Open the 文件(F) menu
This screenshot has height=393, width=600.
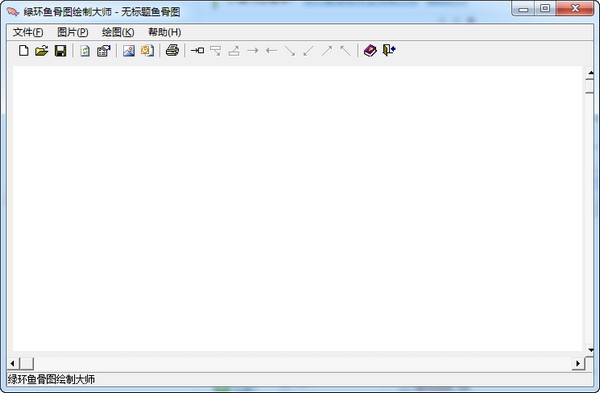point(28,33)
